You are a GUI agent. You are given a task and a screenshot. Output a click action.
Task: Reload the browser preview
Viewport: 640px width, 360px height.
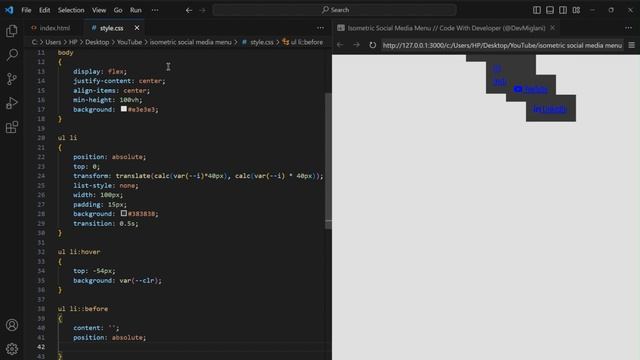[x=372, y=45]
